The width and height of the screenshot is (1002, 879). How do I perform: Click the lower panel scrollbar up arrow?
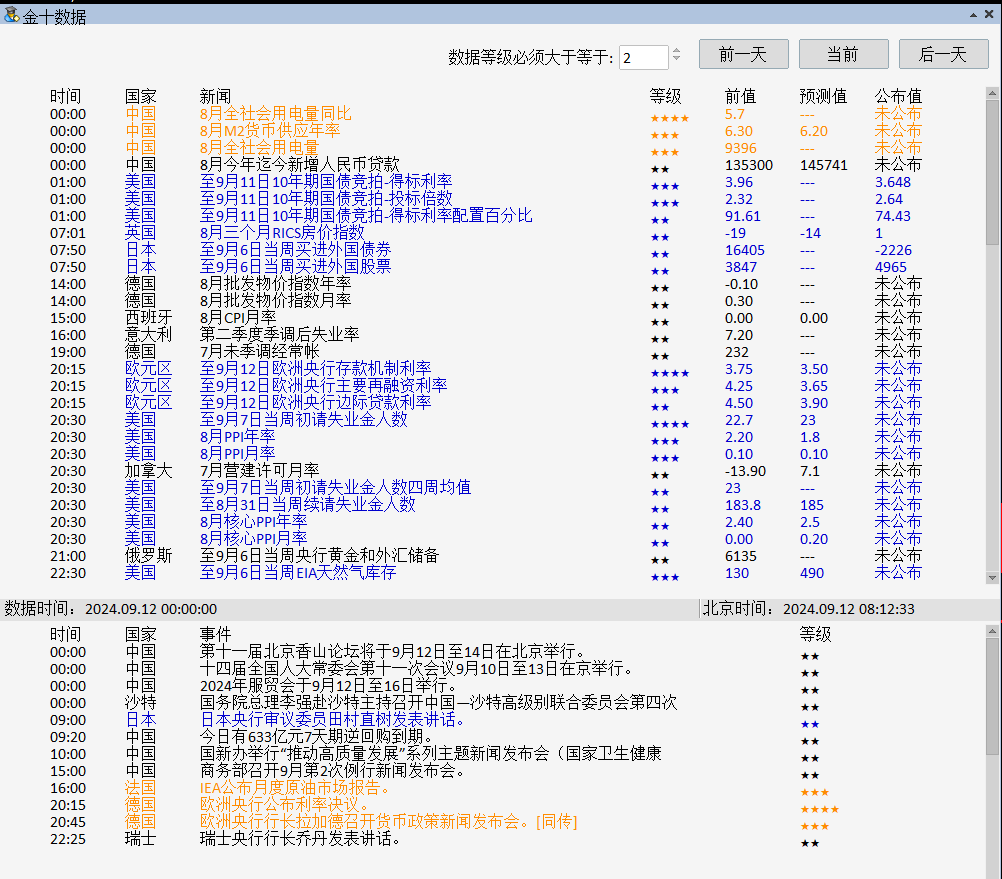tap(993, 633)
